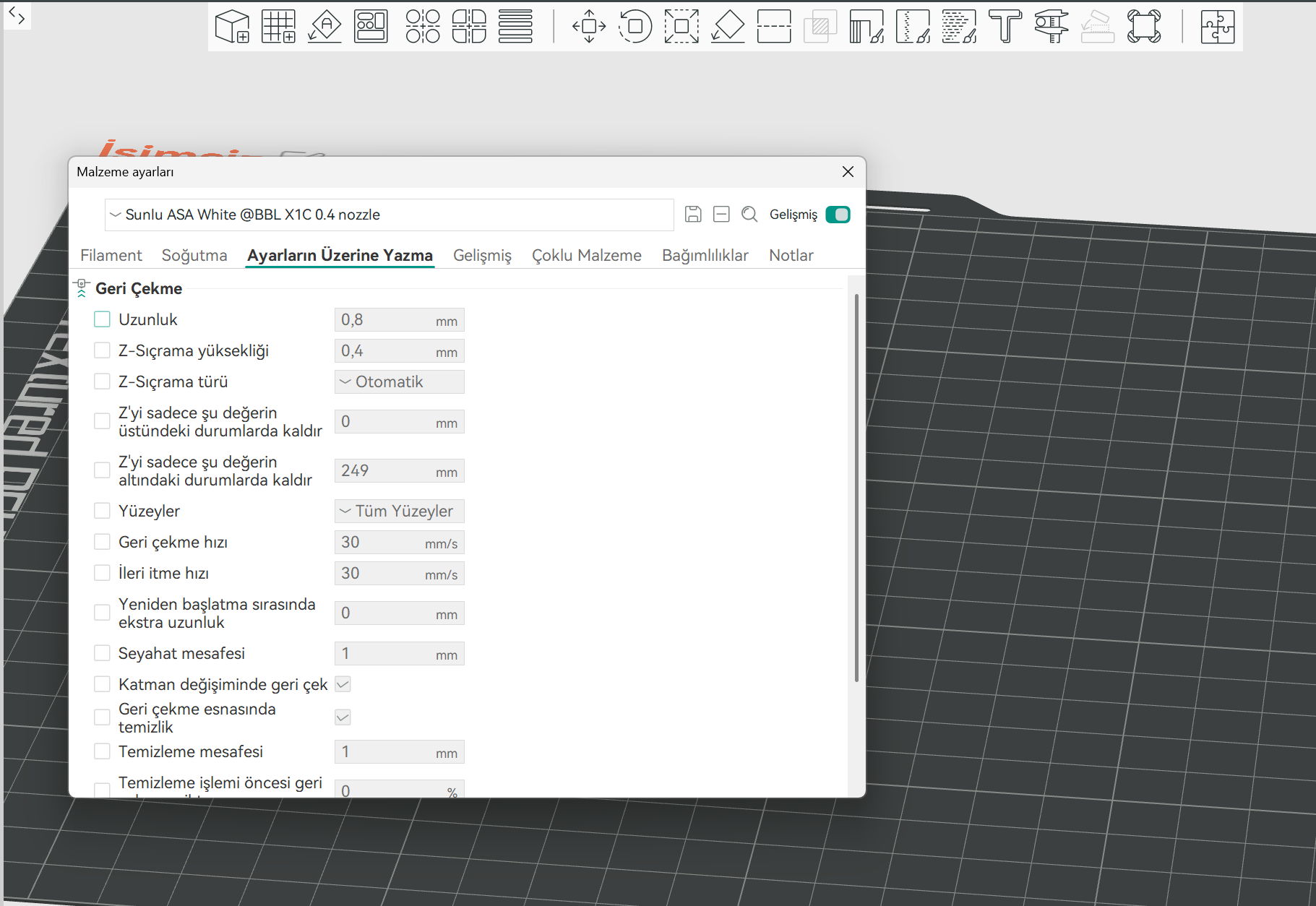Image resolution: width=1316 pixels, height=906 pixels.
Task: Click the Arrange all objects icon
Action: coord(371,27)
